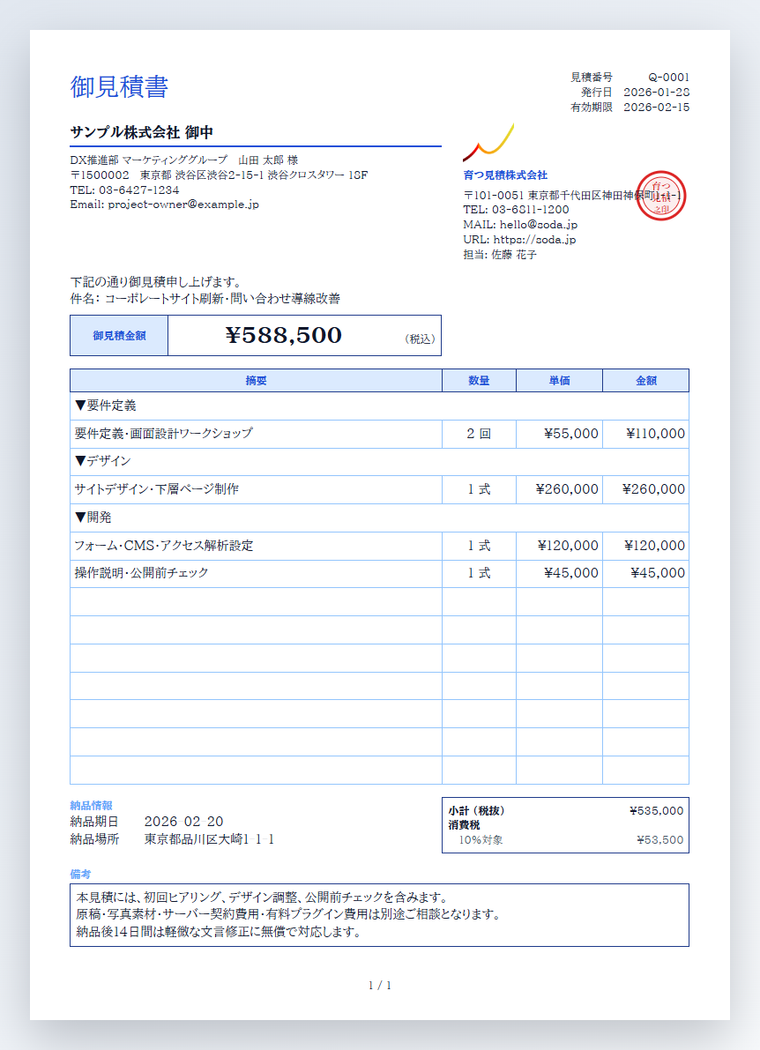Click the 単価 column header
760x1050 pixels.
click(559, 380)
